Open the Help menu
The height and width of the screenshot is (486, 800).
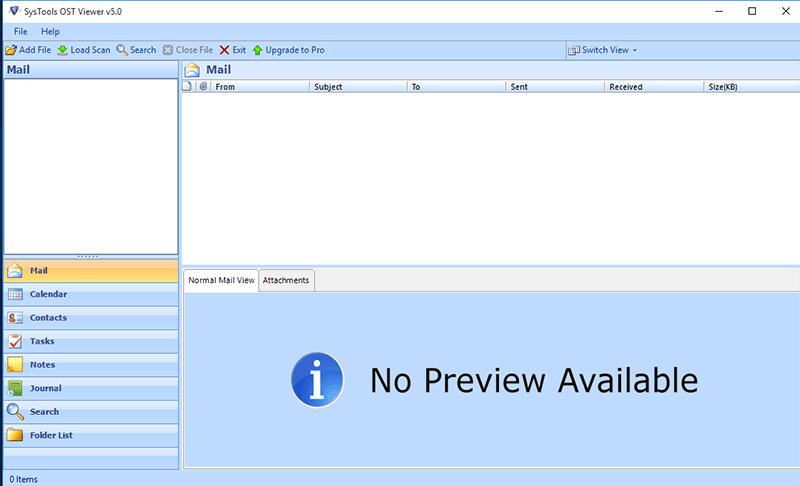click(x=50, y=32)
